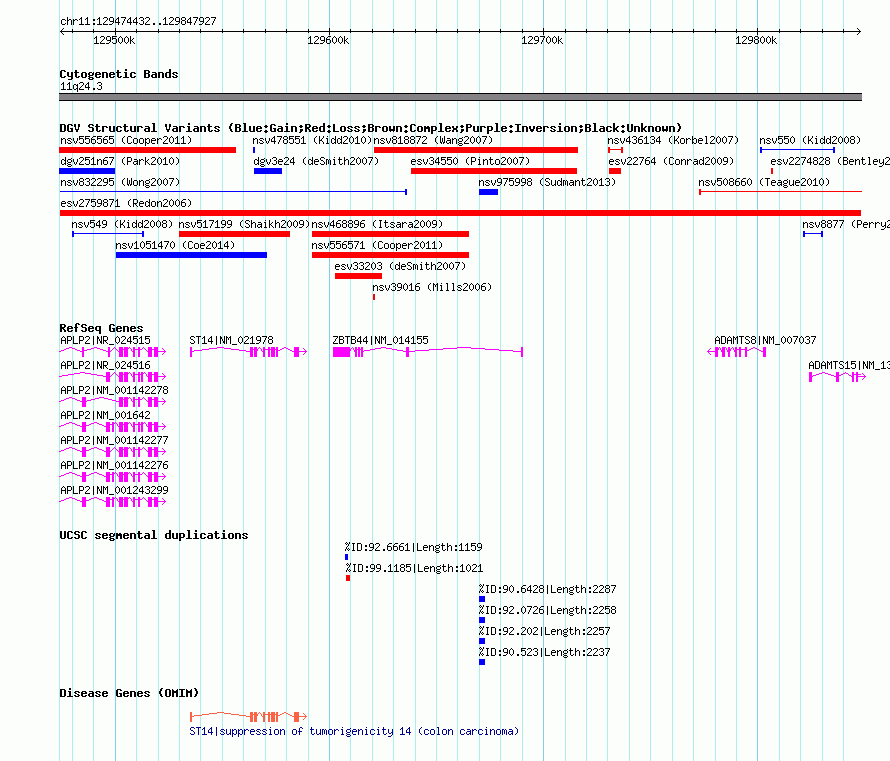Click the nsv549 (Kidd2008) variant feature
The width and height of the screenshot is (890, 761).
coord(108,234)
